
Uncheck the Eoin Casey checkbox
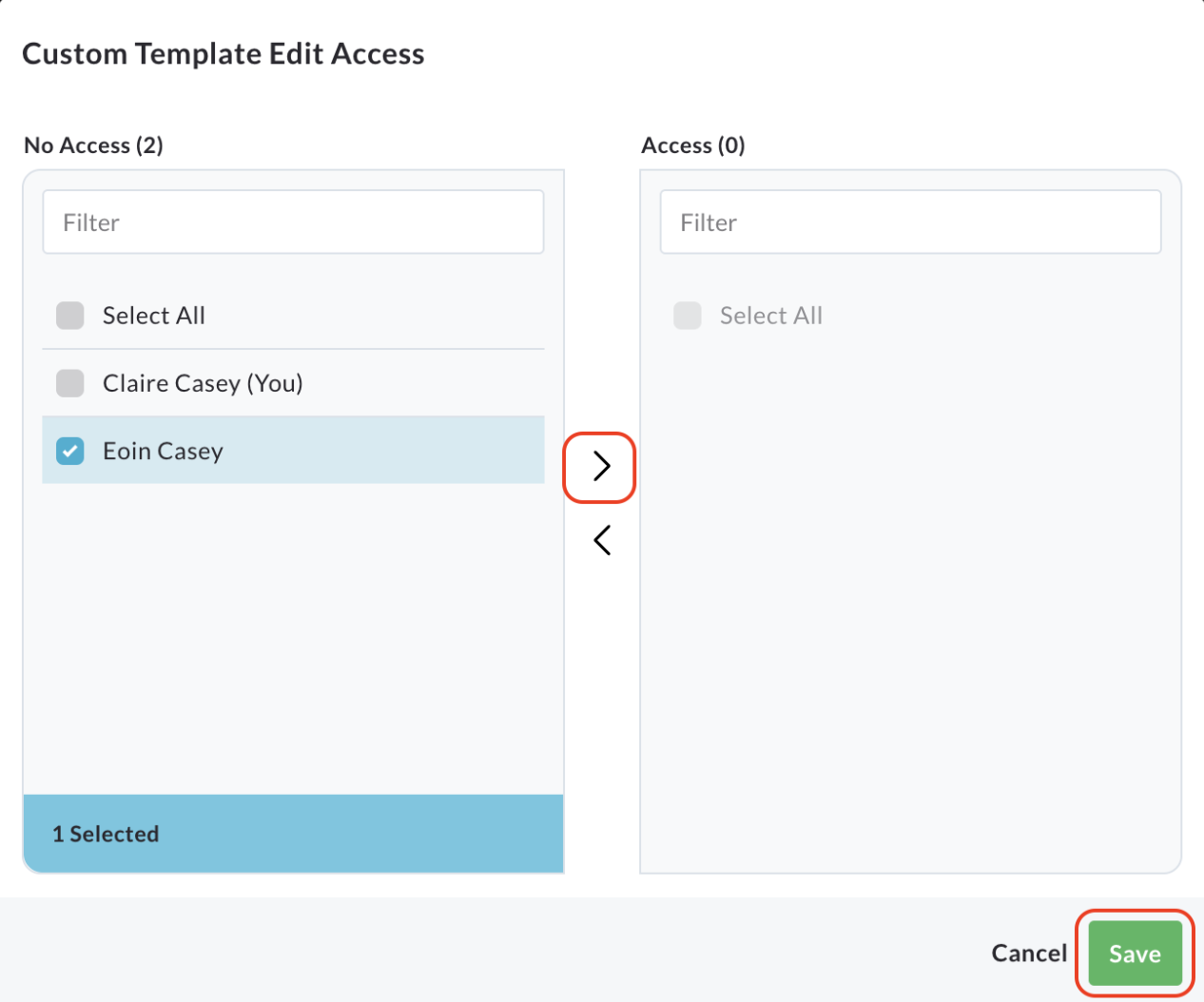(70, 451)
